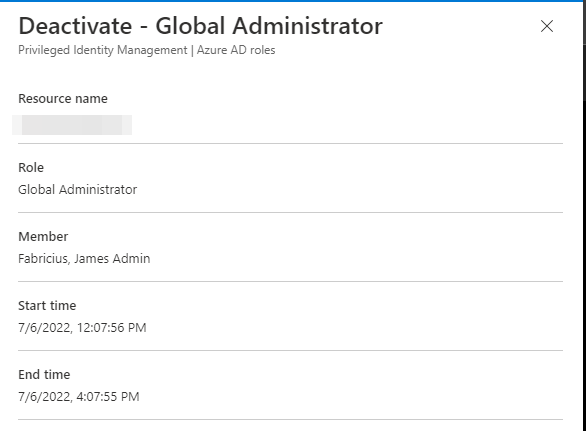Select the 4:07:55 PM end time value

pos(79,397)
